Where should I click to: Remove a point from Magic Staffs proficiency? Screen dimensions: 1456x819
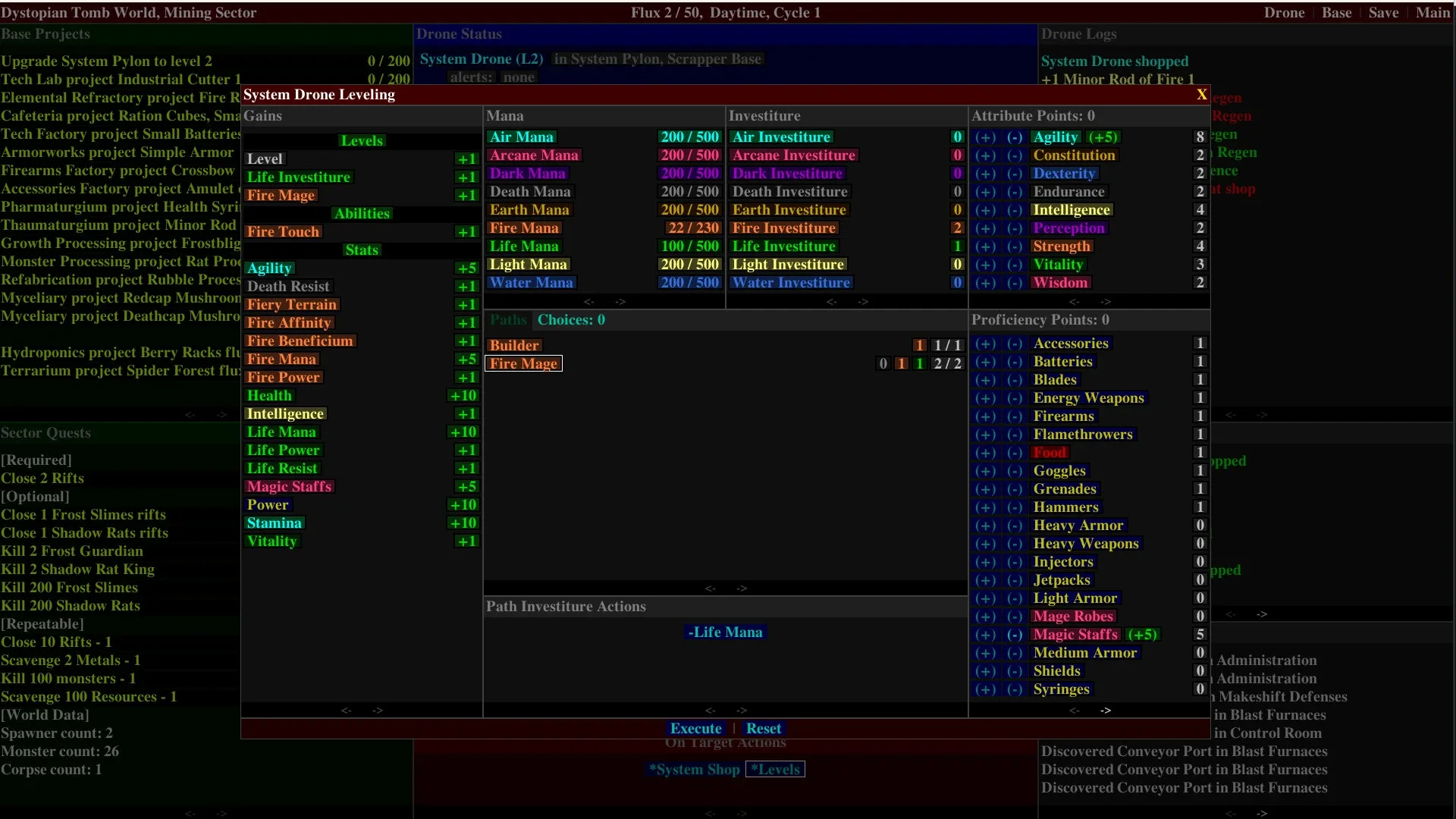(1015, 635)
